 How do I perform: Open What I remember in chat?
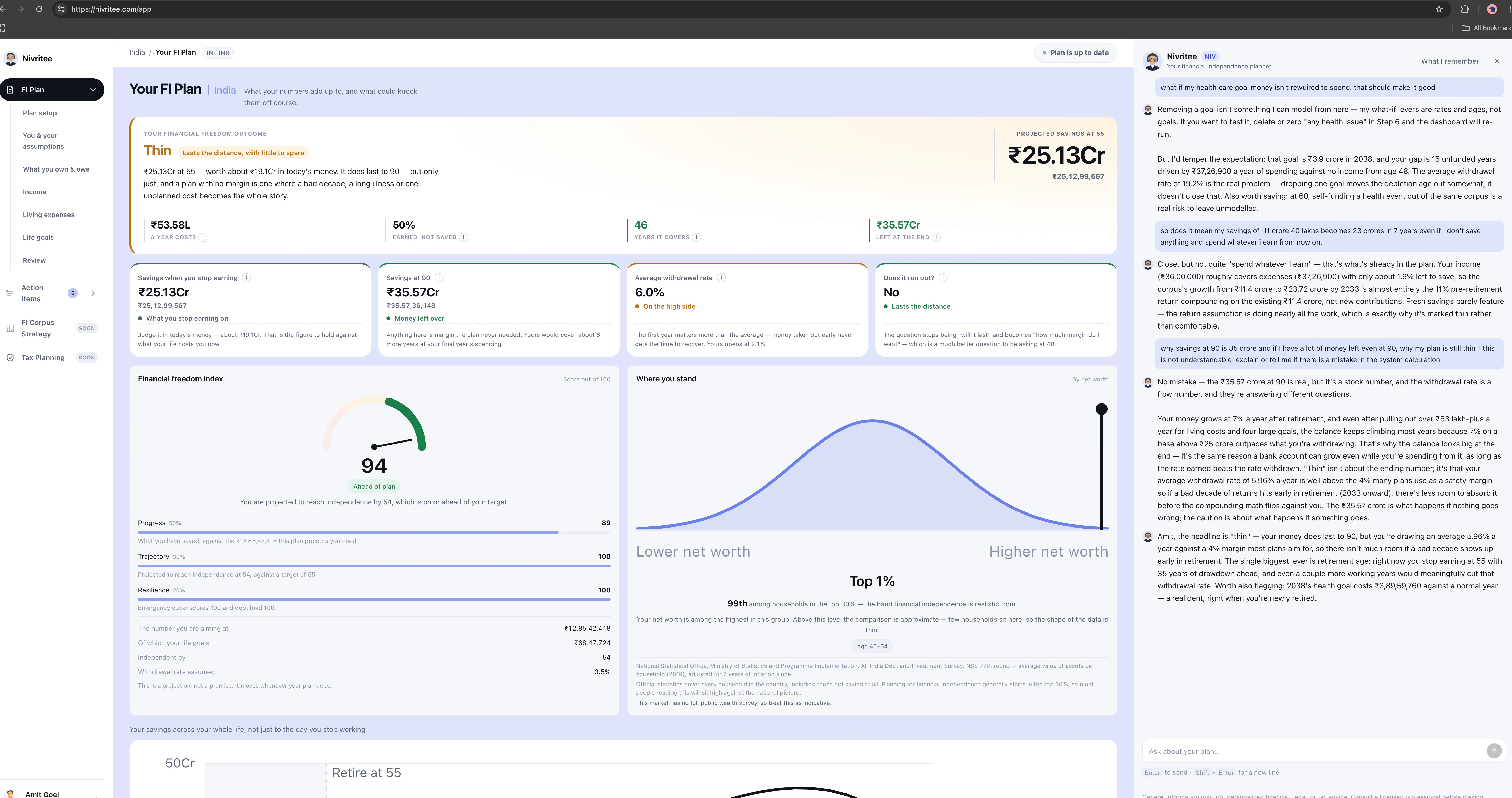coord(1450,61)
